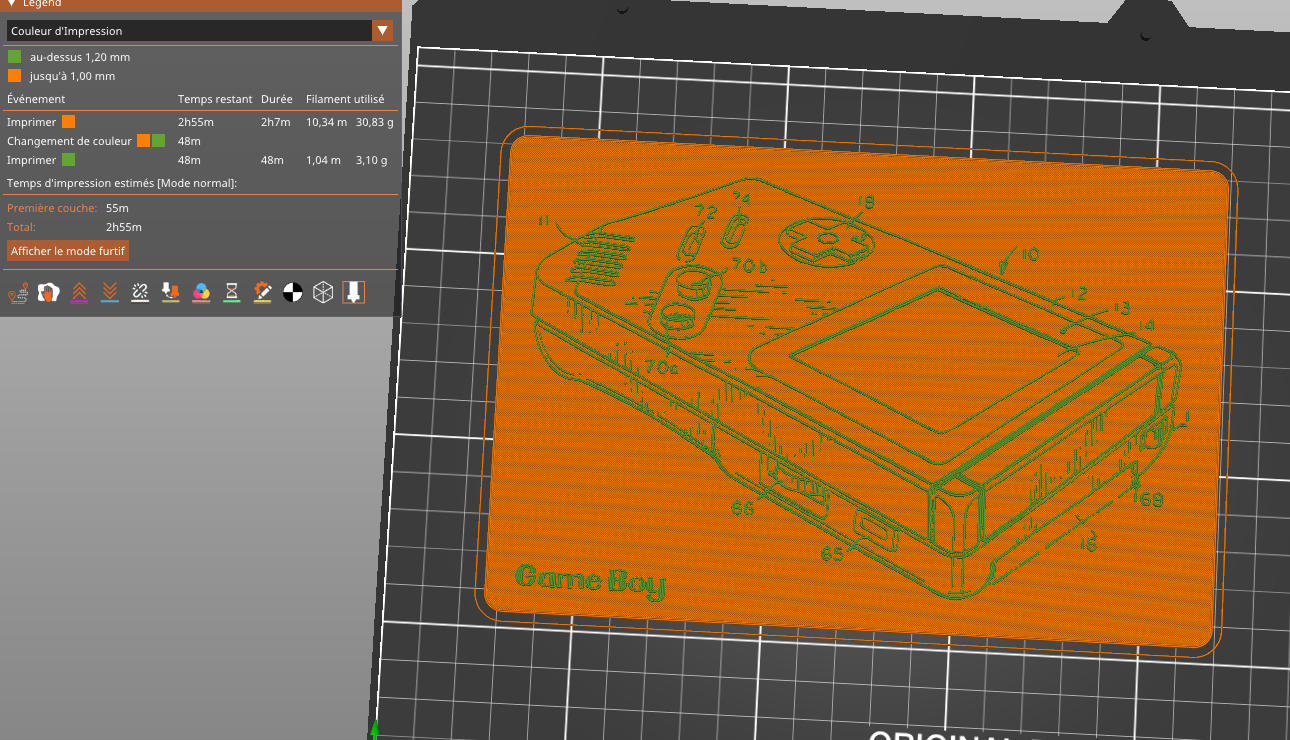Click orange swatch in first Imprimer row
The height and width of the screenshot is (740, 1290).
point(68,122)
